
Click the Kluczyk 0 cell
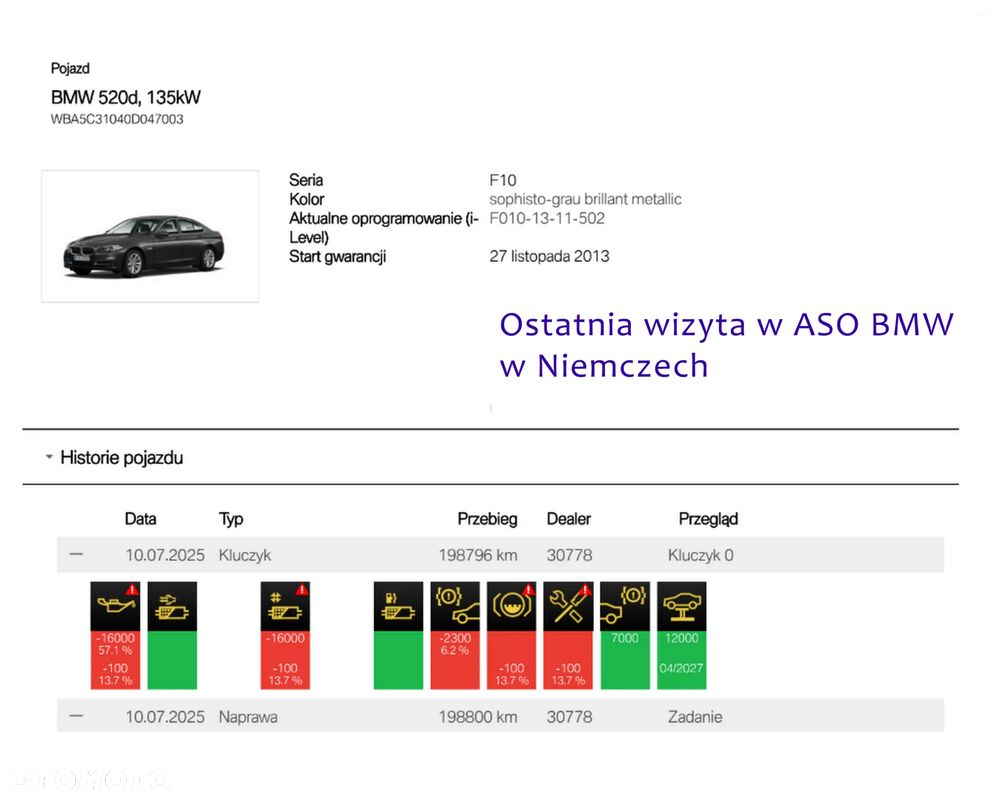701,555
